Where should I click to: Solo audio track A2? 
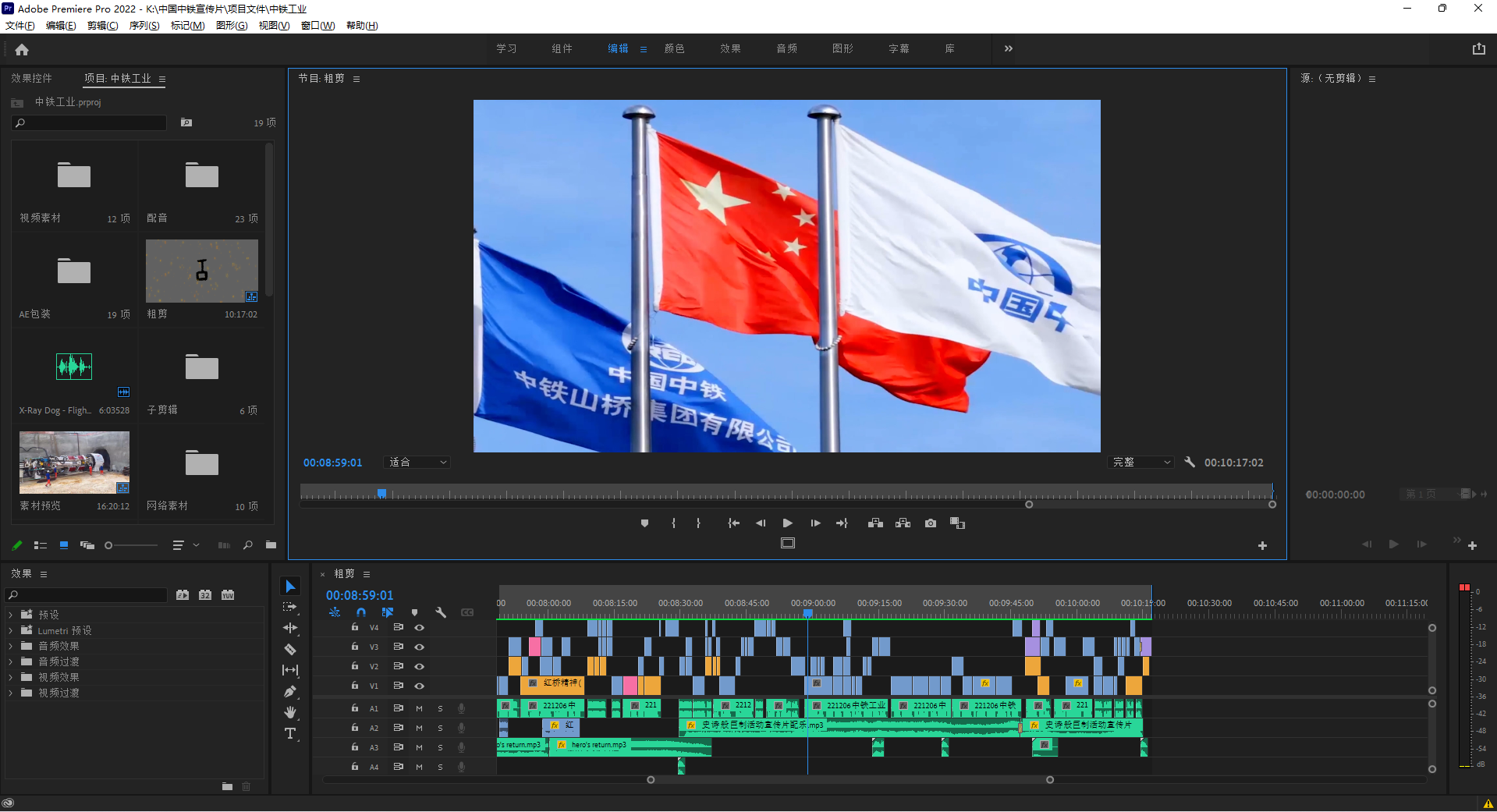(x=440, y=728)
